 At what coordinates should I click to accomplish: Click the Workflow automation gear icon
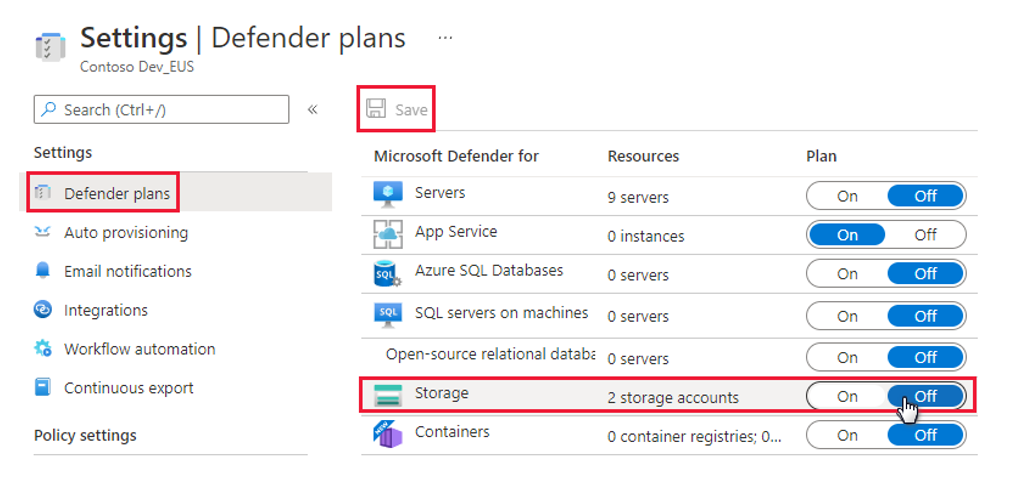[43, 349]
